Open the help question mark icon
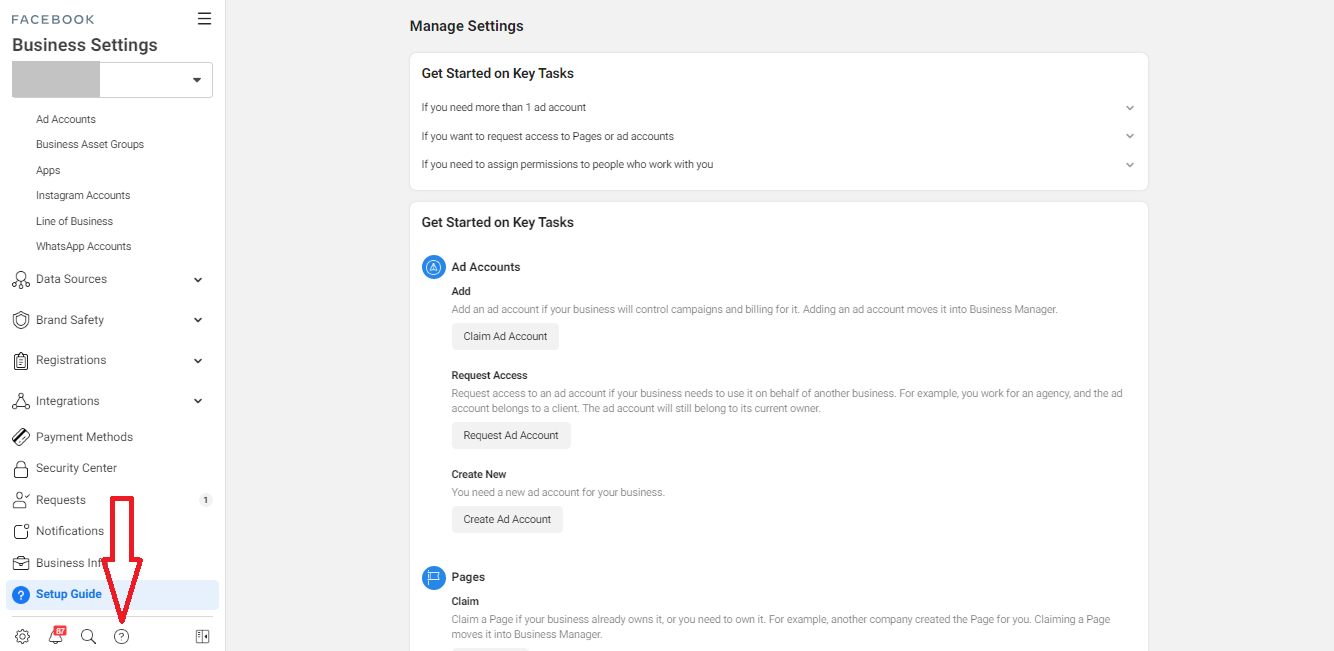 click(121, 637)
